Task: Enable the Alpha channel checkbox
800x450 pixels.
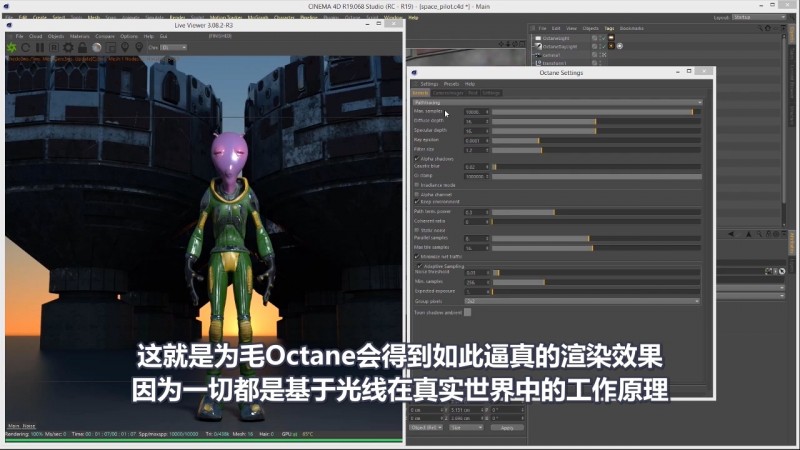Action: click(x=417, y=194)
